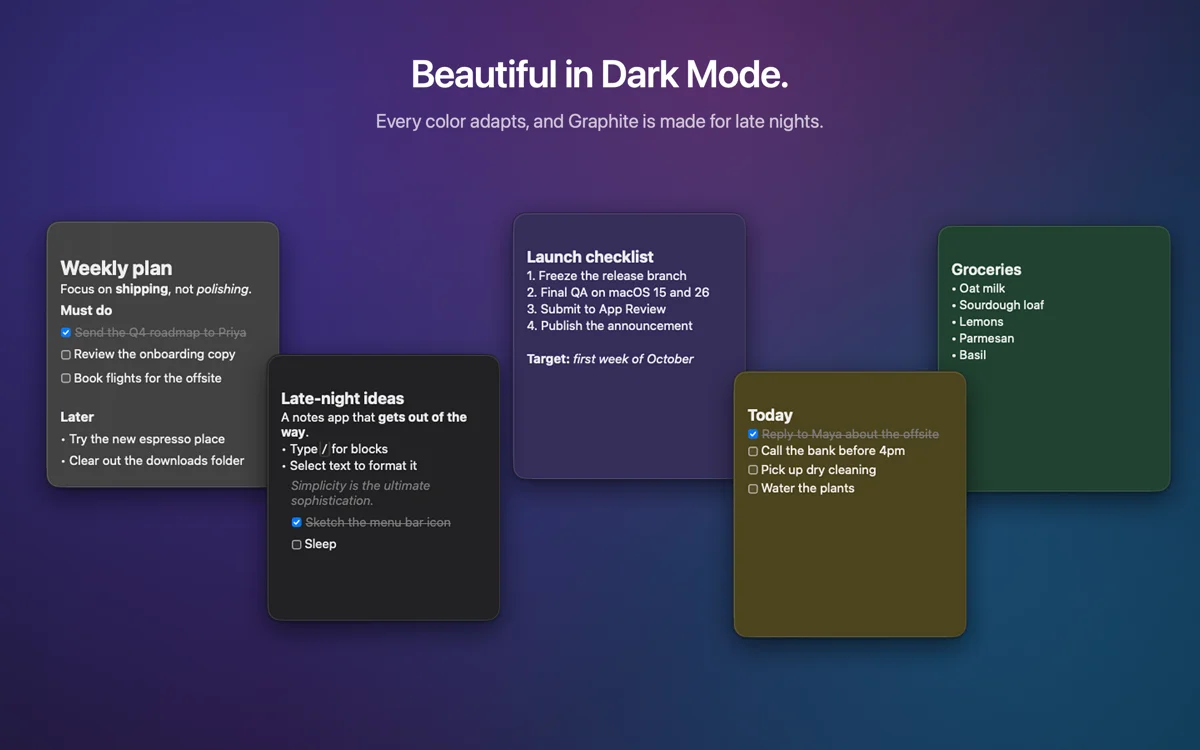Screen dimensions: 1200x750
Task: Click the 'Target: first week of October' line
Action: [x=610, y=359]
